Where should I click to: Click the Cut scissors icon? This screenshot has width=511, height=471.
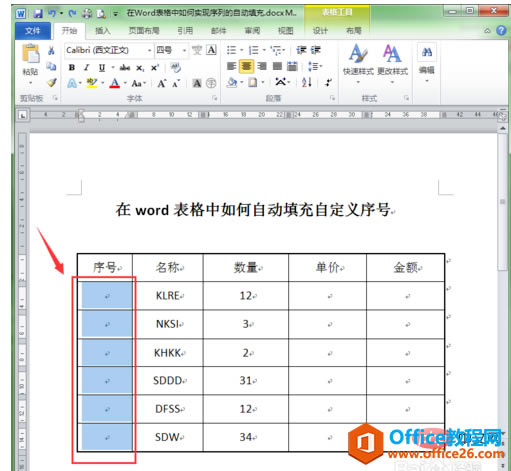(x=51, y=50)
